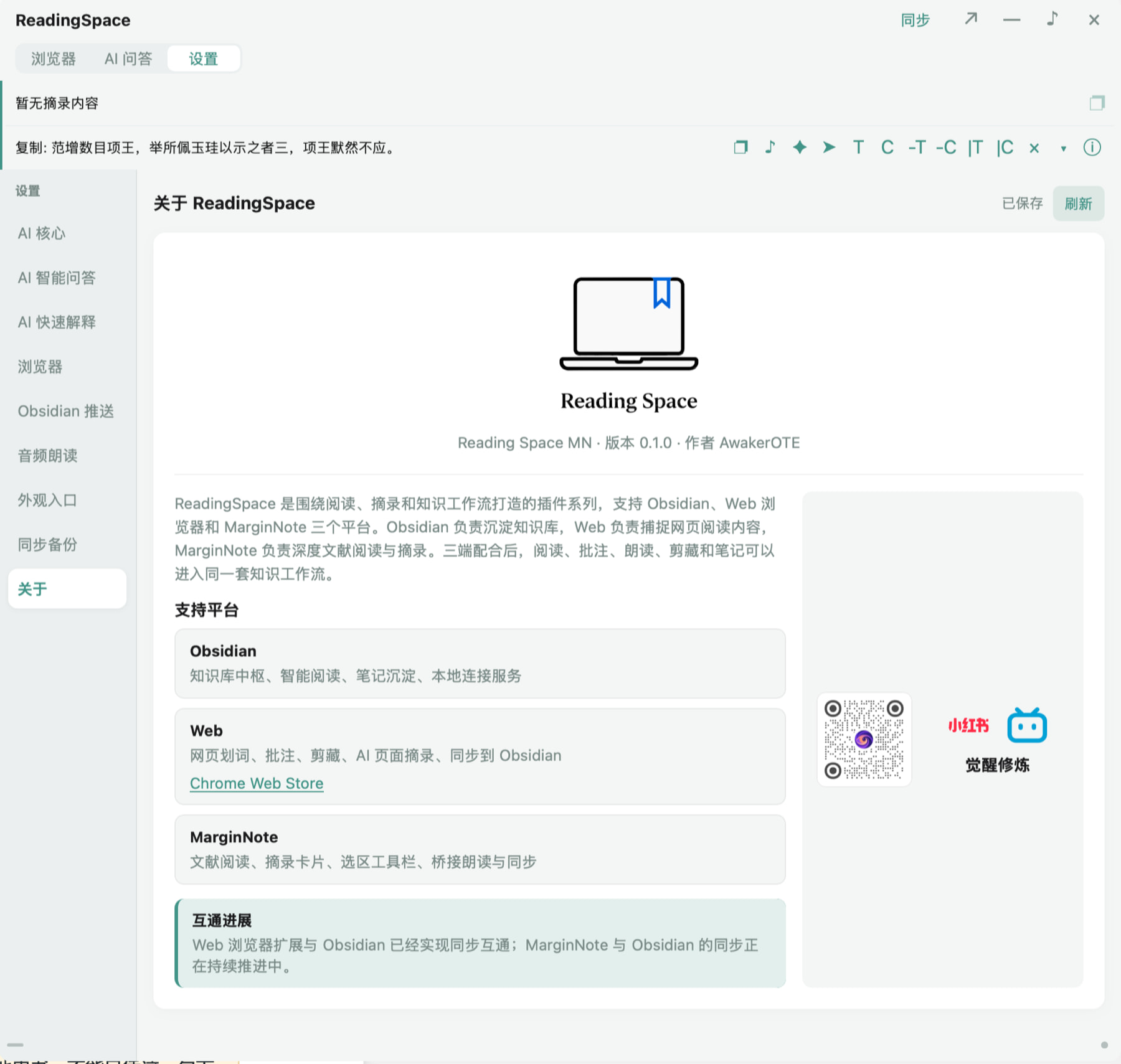Viewport: 1121px width, 1064px height.
Task: Click the 同步 button in the title bar
Action: (x=915, y=20)
